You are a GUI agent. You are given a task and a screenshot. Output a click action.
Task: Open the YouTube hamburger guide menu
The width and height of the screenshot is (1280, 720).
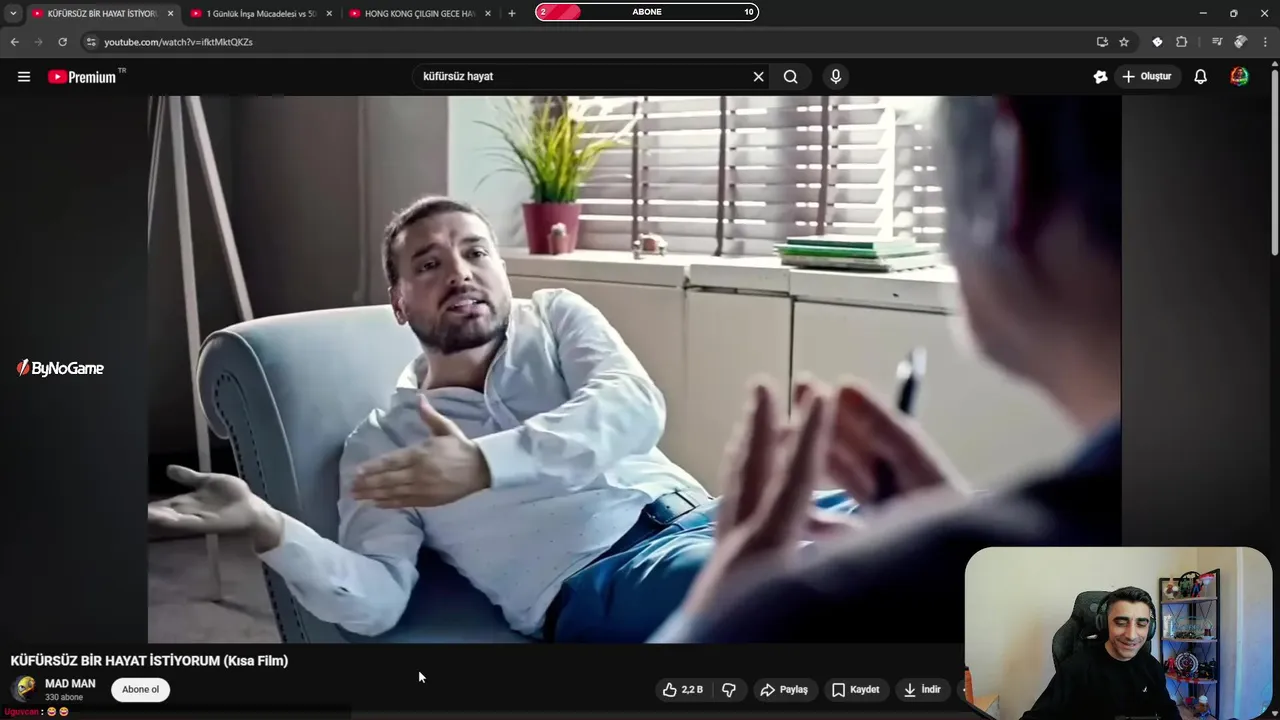[x=24, y=76]
